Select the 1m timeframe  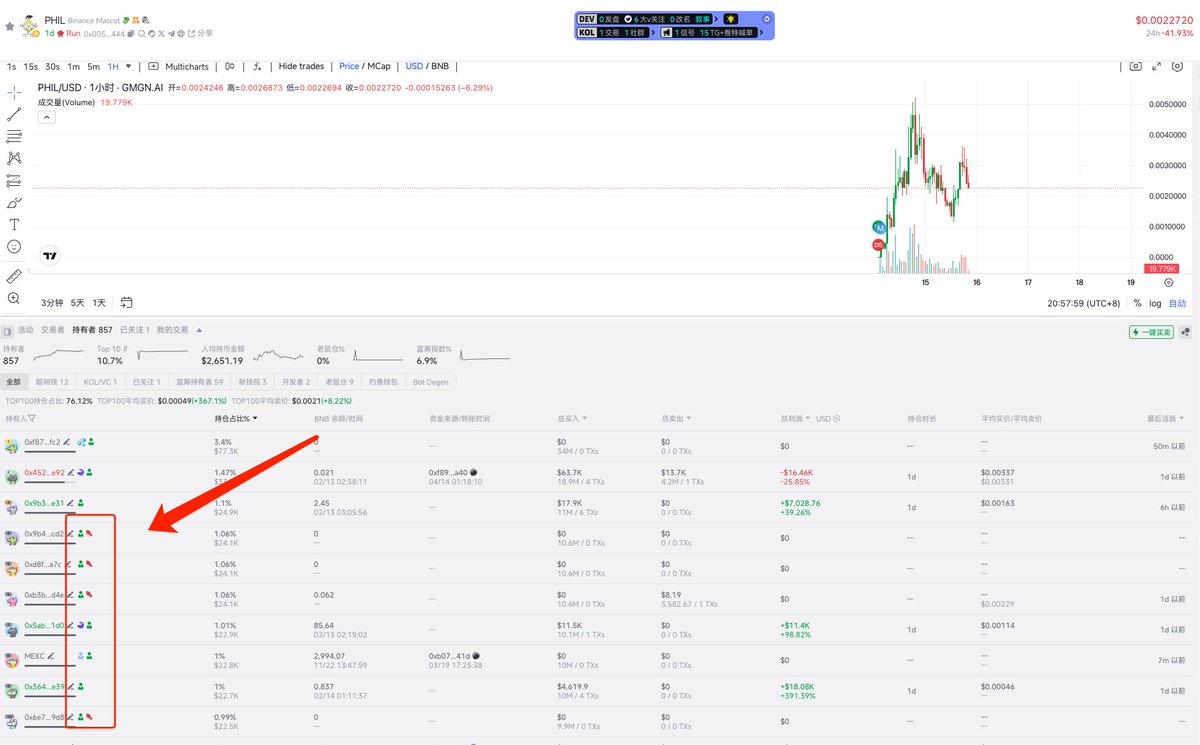click(73, 66)
